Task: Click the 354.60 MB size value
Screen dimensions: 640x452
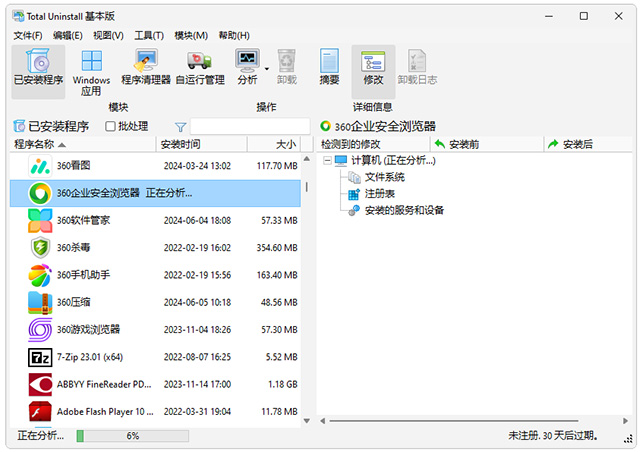Action: tap(277, 248)
